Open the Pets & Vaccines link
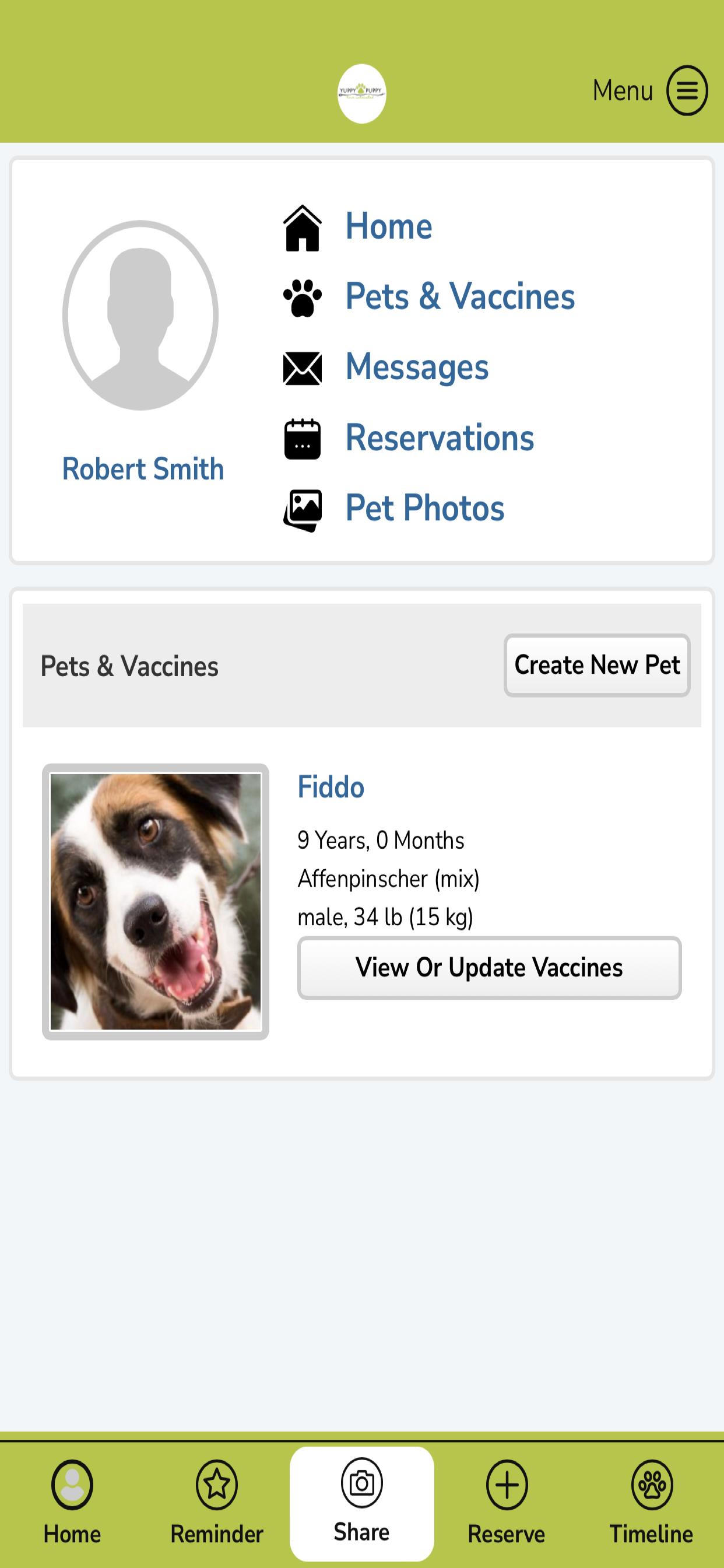The height and width of the screenshot is (1568, 724). (x=460, y=296)
